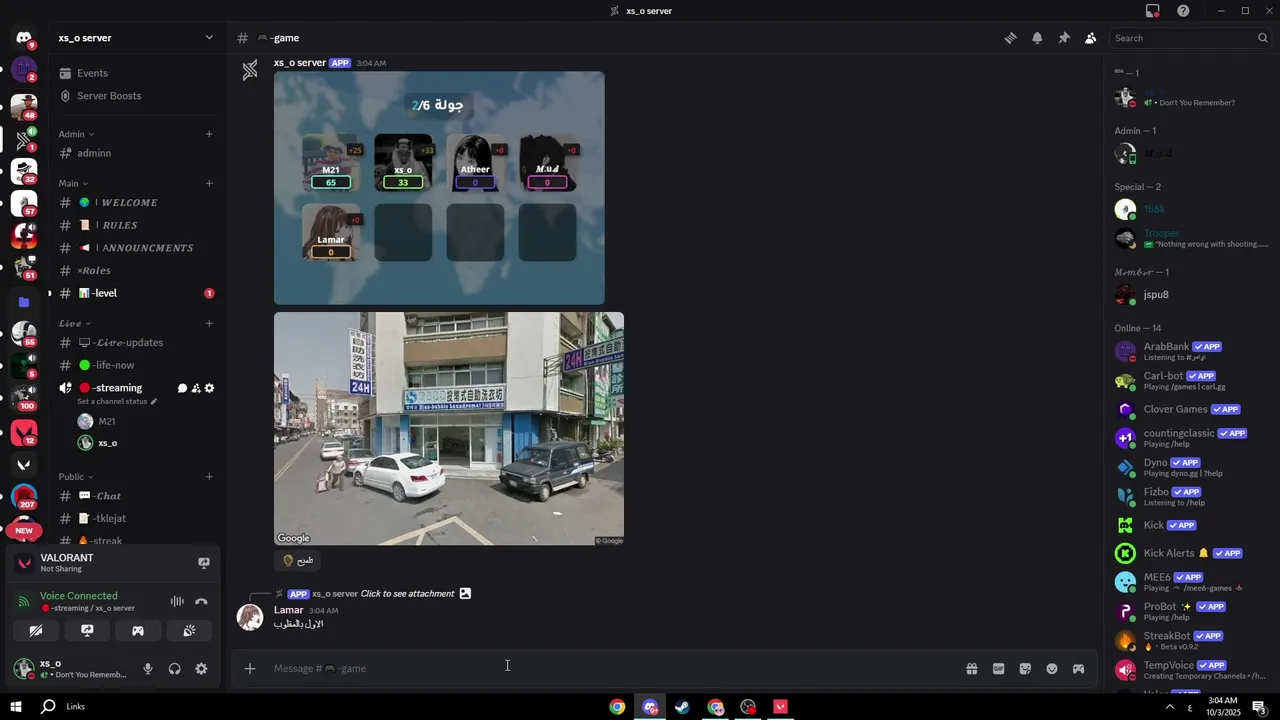Viewport: 1280px width, 720px height.
Task: Open the soundboard in voice panel
Action: (x=189, y=631)
